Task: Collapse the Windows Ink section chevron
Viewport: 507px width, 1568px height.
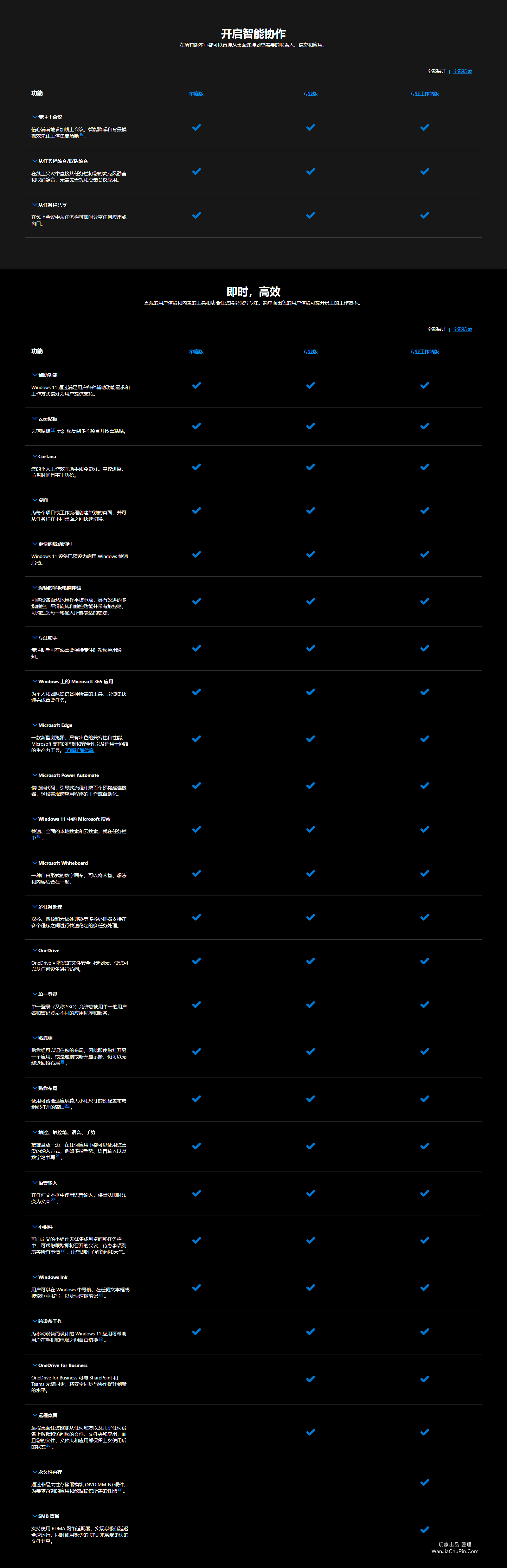Action: (34, 1277)
